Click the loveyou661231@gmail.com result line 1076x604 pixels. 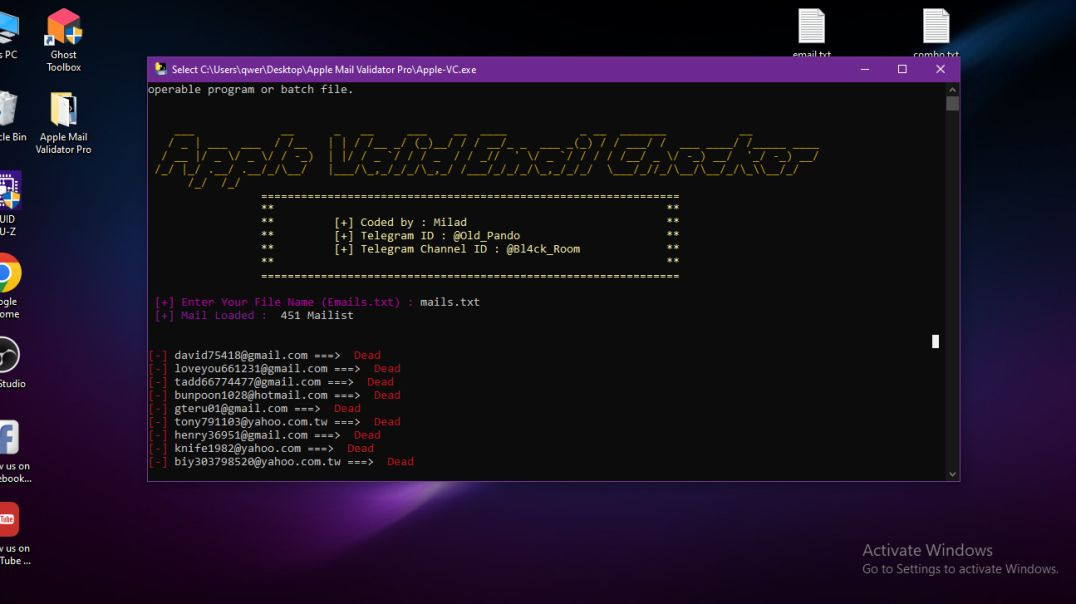click(274, 369)
